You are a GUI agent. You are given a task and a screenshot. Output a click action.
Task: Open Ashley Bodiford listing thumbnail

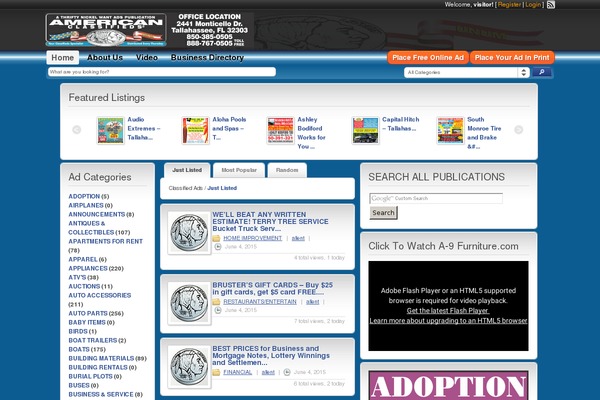pos(280,131)
